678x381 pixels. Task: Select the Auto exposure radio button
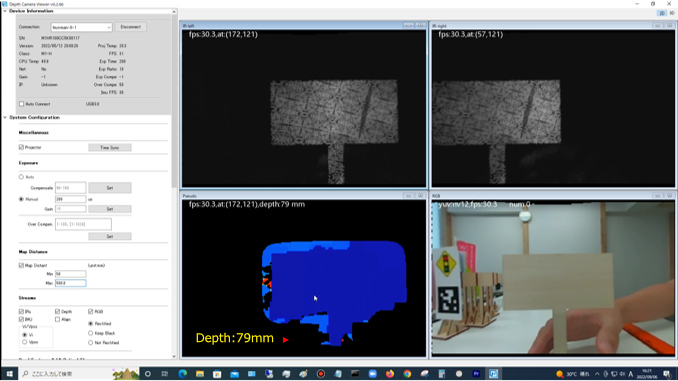pyautogui.click(x=21, y=177)
